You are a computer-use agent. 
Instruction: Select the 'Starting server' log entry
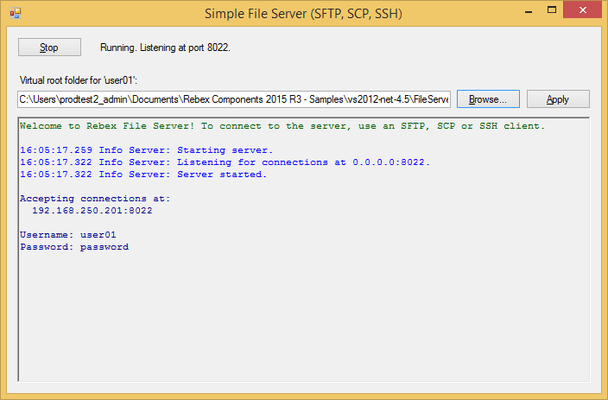coord(145,150)
